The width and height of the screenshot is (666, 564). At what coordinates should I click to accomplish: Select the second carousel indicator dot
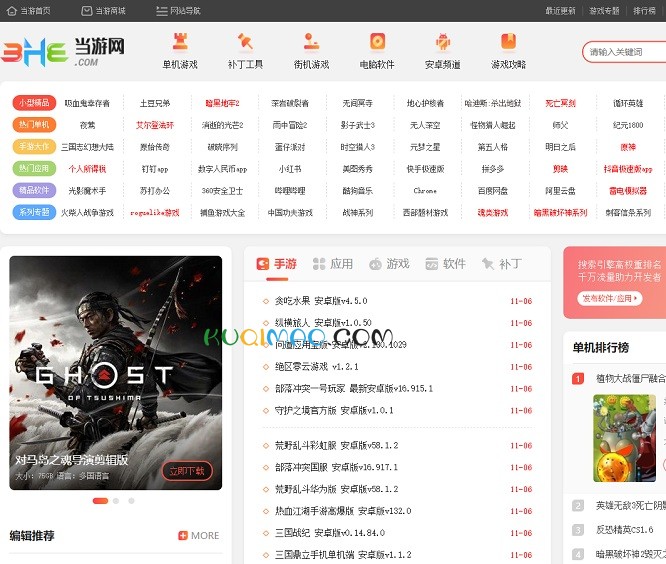point(116,501)
